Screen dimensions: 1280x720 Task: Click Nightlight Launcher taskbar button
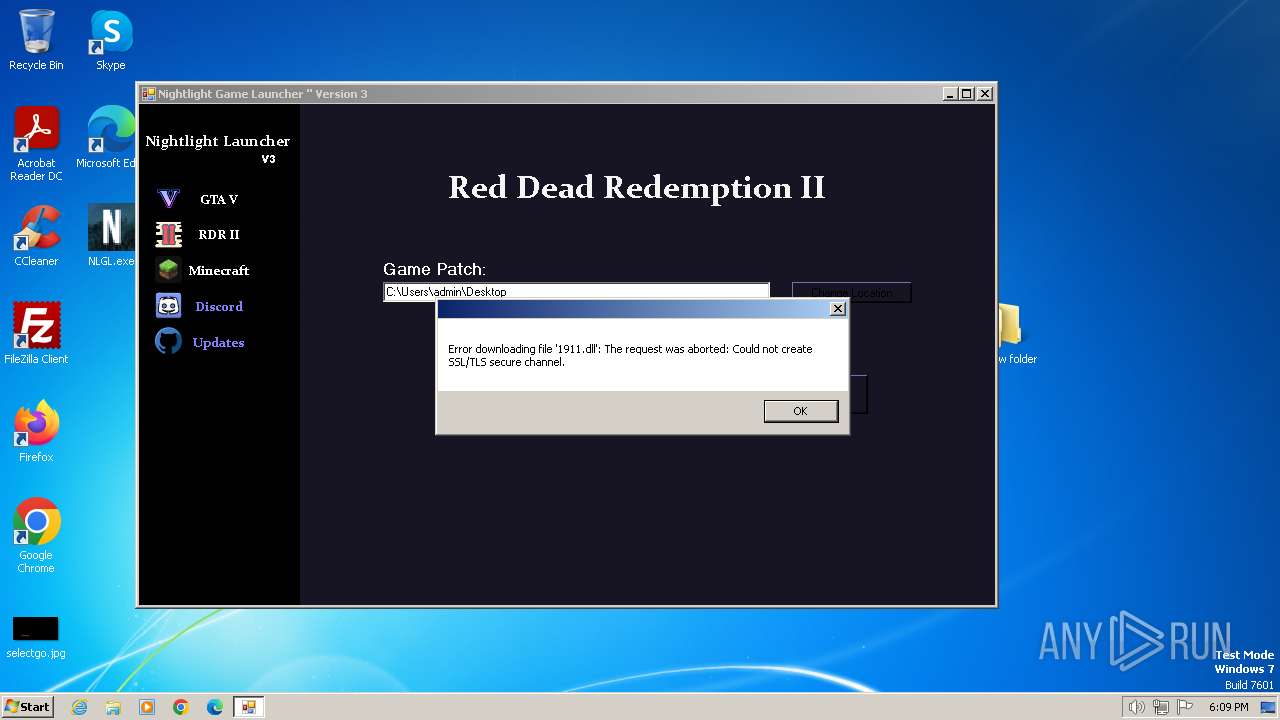[x=248, y=707]
